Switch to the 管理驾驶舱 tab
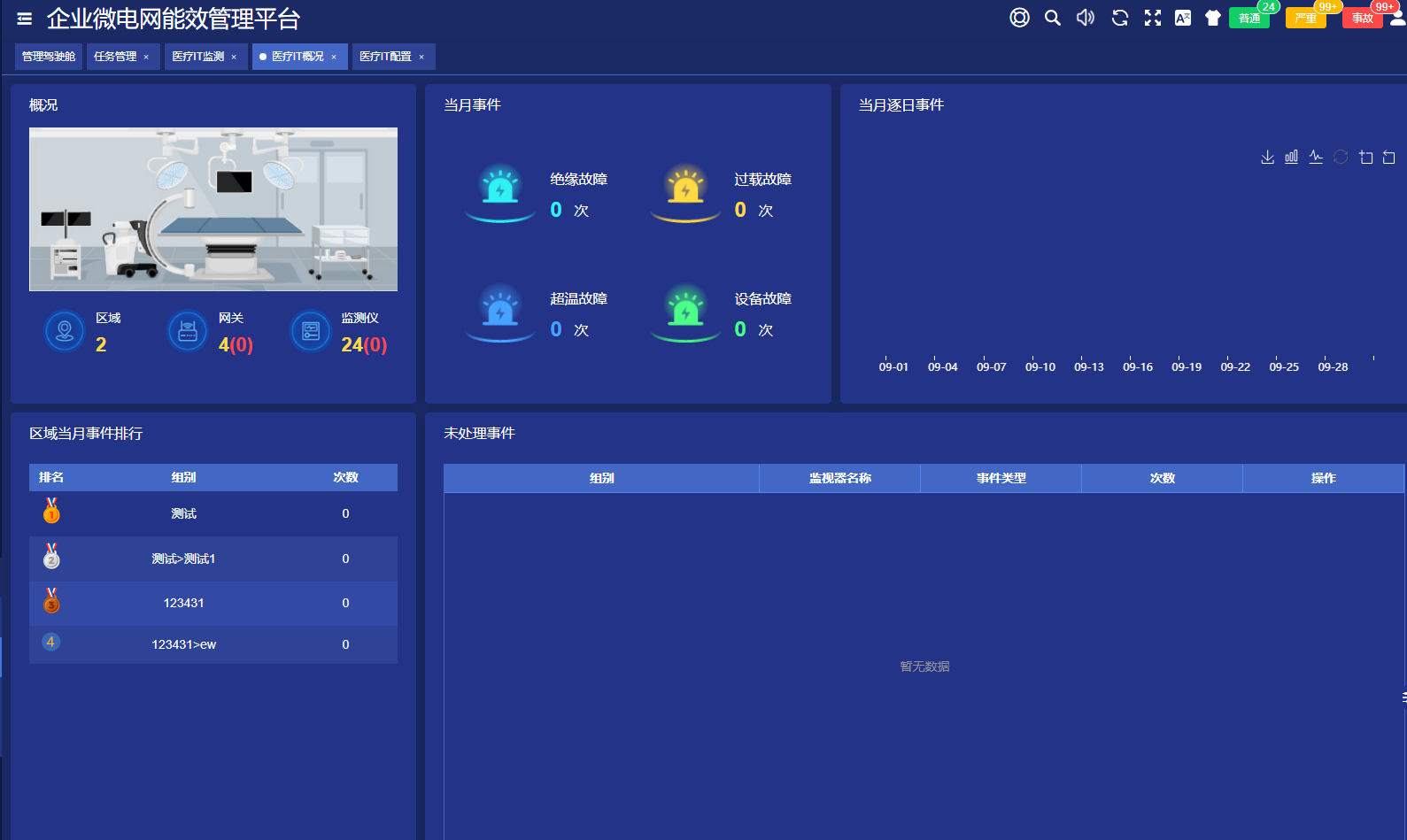The height and width of the screenshot is (840, 1407). 49,57
